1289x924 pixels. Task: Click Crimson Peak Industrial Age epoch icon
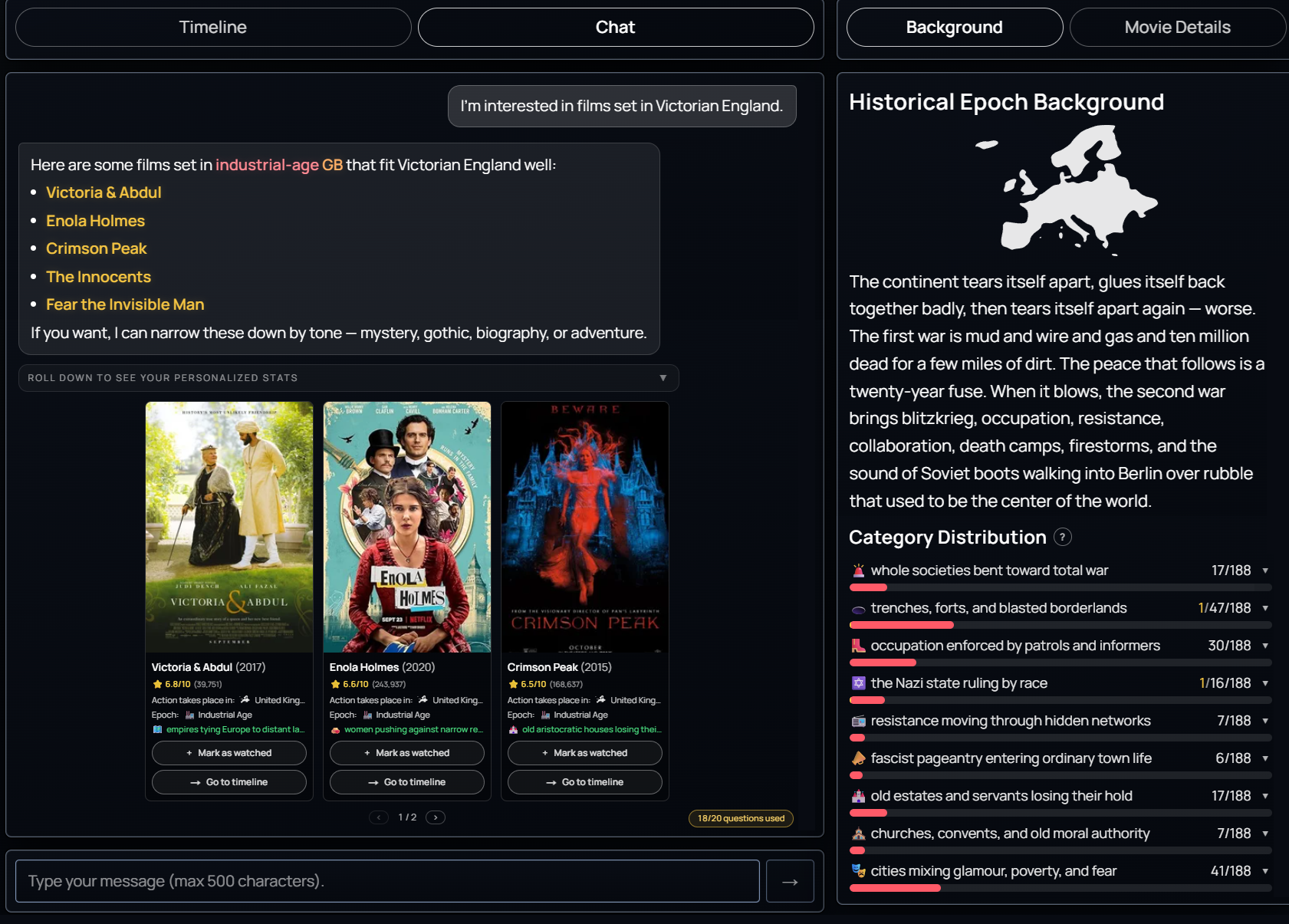click(x=545, y=715)
